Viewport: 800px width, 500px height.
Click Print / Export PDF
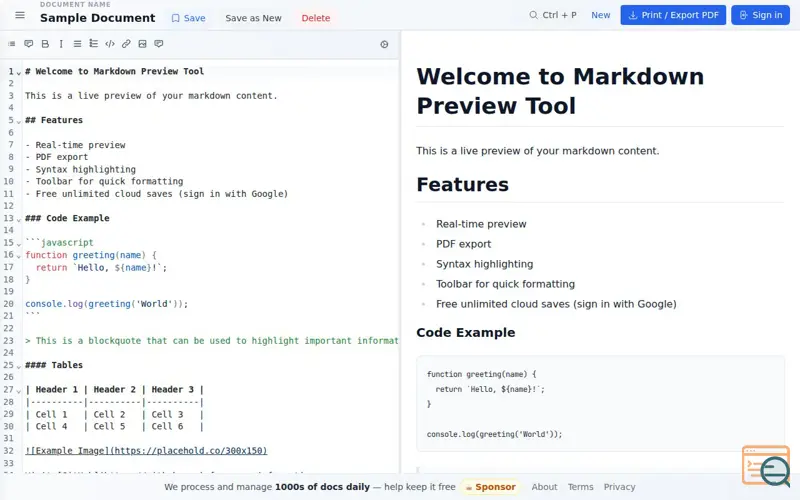pos(673,15)
